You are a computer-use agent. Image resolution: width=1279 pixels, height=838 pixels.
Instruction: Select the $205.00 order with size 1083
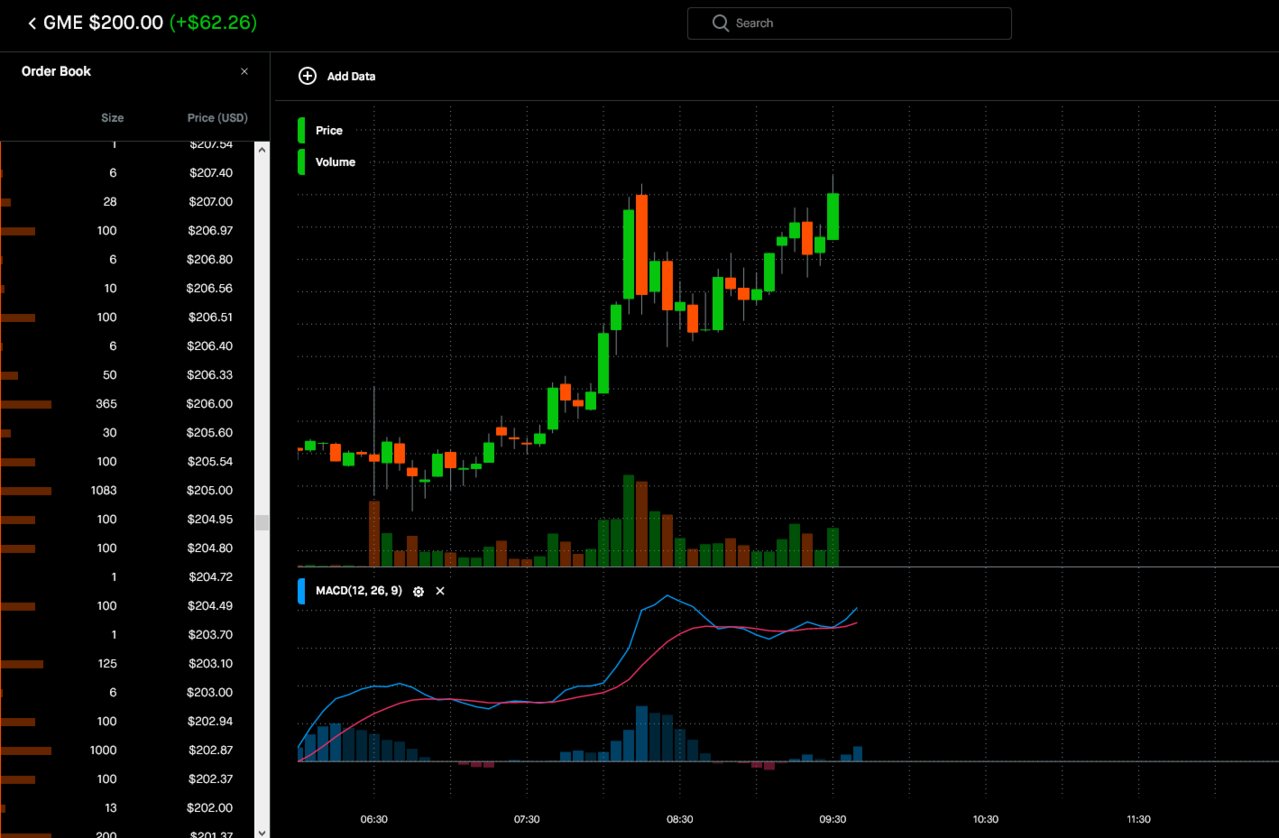[127, 491]
